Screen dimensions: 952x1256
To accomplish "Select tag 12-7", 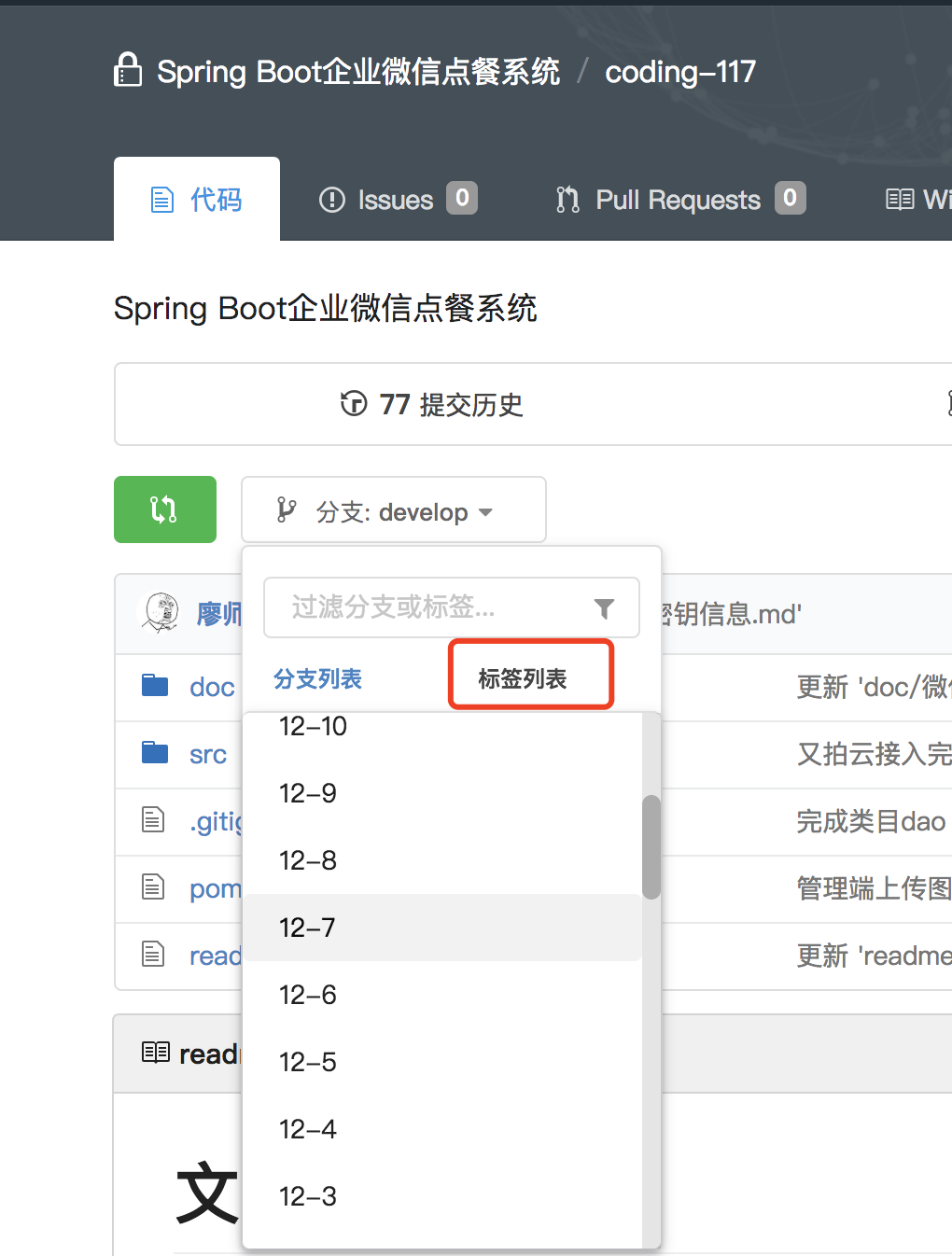I will [x=442, y=928].
